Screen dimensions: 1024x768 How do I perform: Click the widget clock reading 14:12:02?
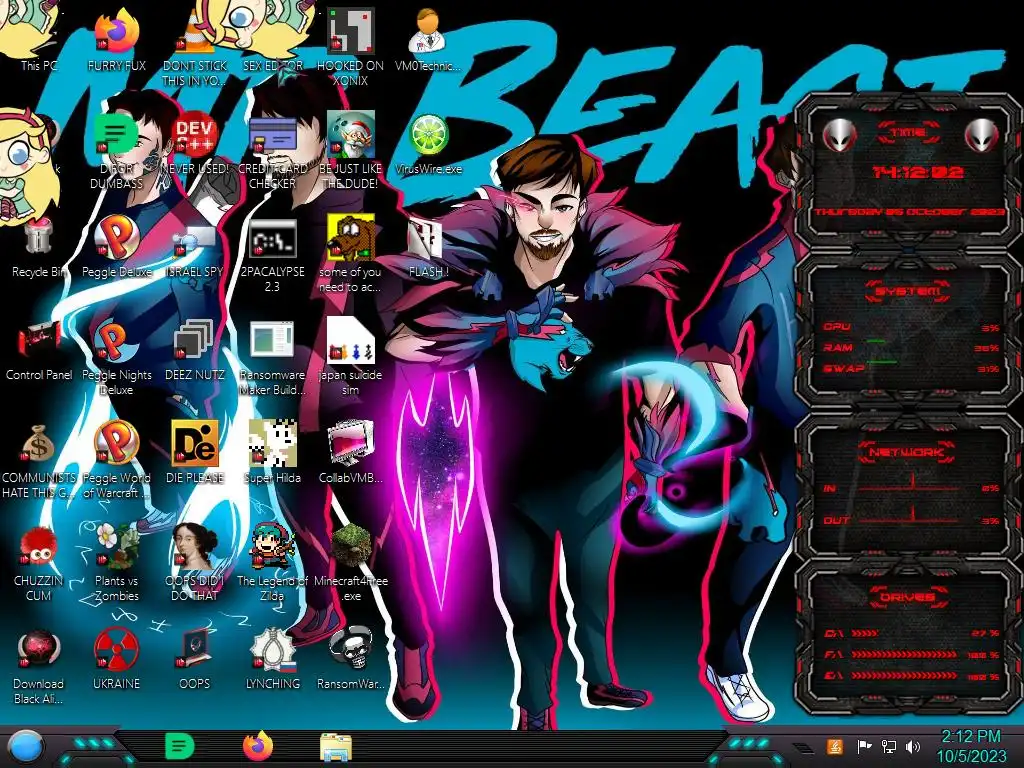pyautogui.click(x=918, y=172)
